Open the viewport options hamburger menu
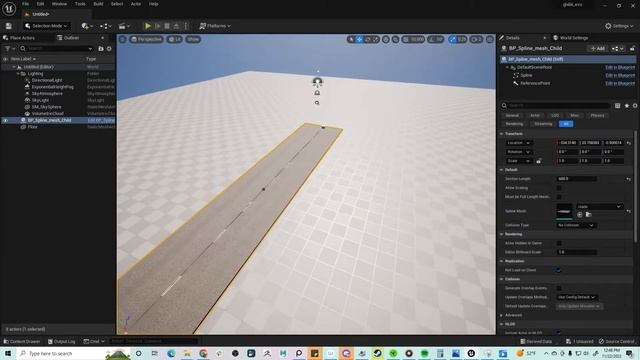 [x=122, y=39]
